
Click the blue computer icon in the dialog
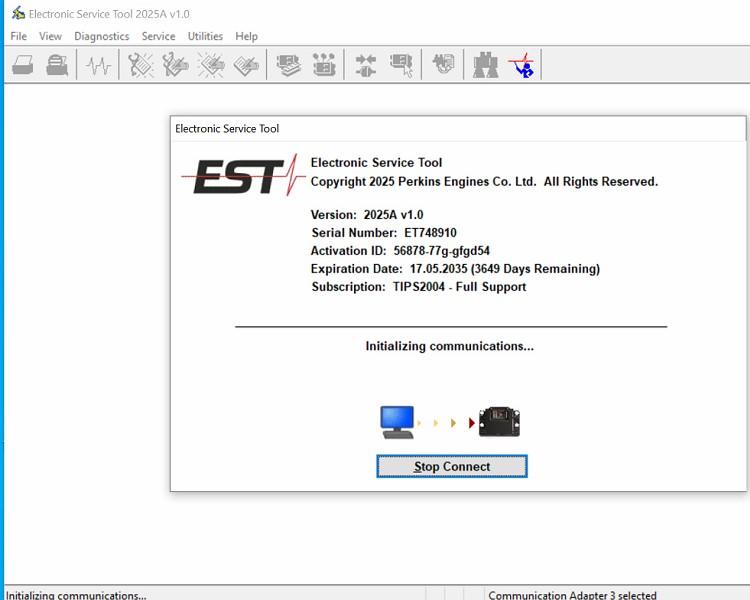(397, 422)
